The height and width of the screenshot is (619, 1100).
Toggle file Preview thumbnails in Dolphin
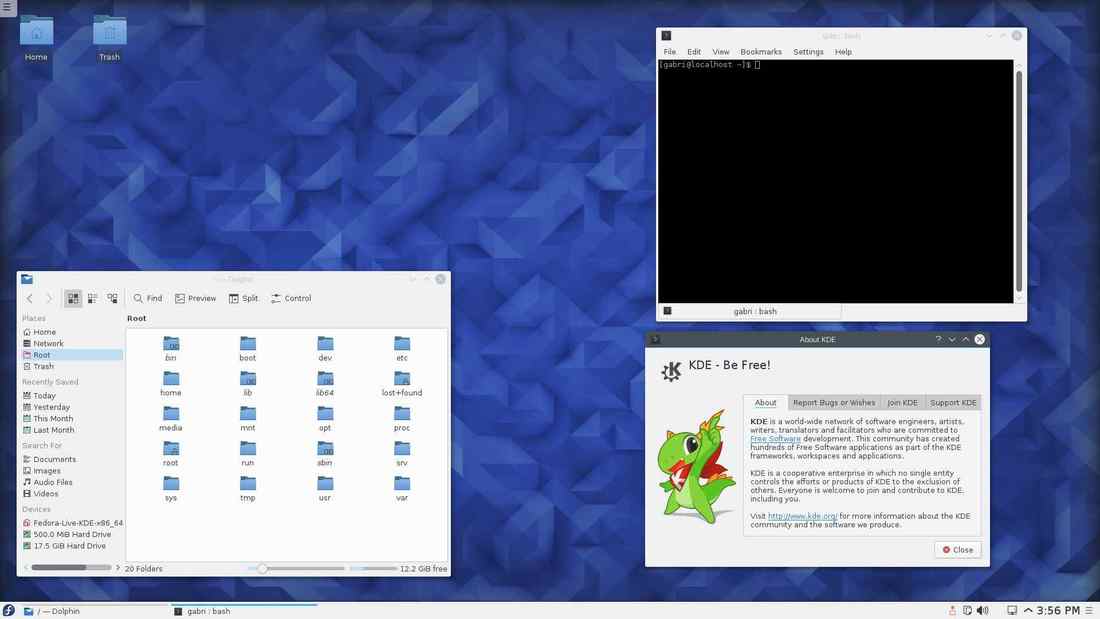[x=196, y=297]
